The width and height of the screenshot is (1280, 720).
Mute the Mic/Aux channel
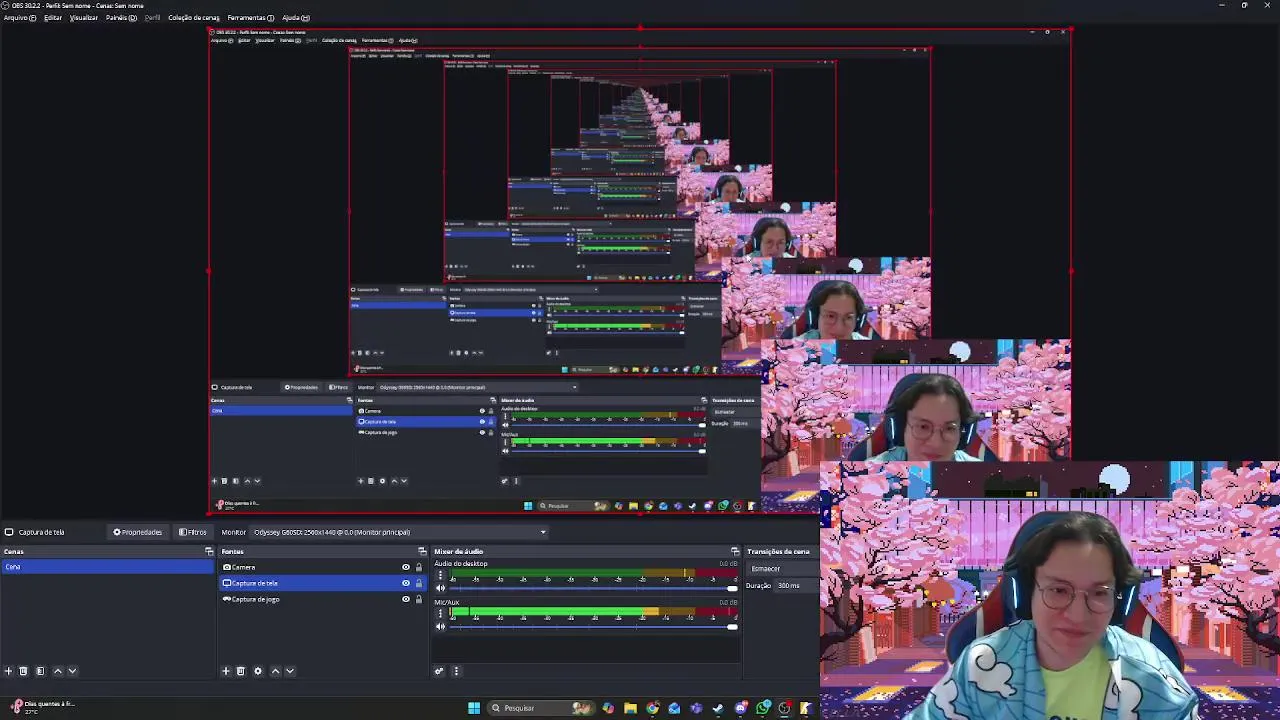pos(440,626)
